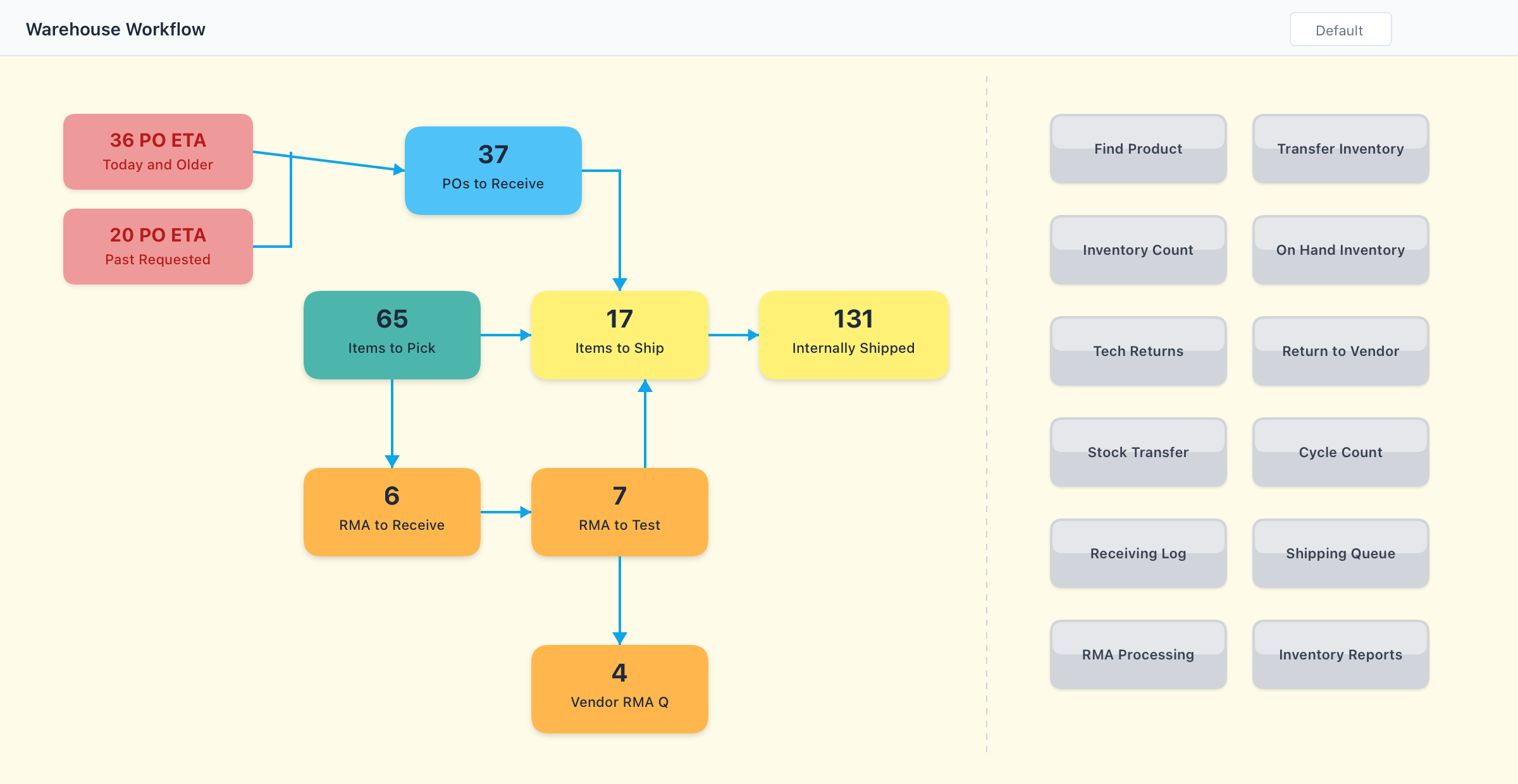
Task: Click the 4 Vendor RMA Q node
Action: tap(619, 689)
